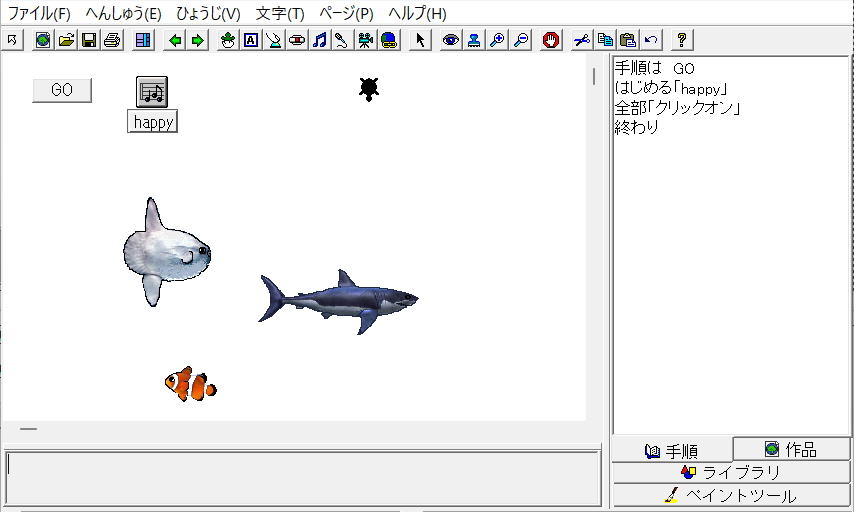Viewport: 854px width, 512px height.
Task: Switch to the 手順 tab
Action: tap(672, 451)
